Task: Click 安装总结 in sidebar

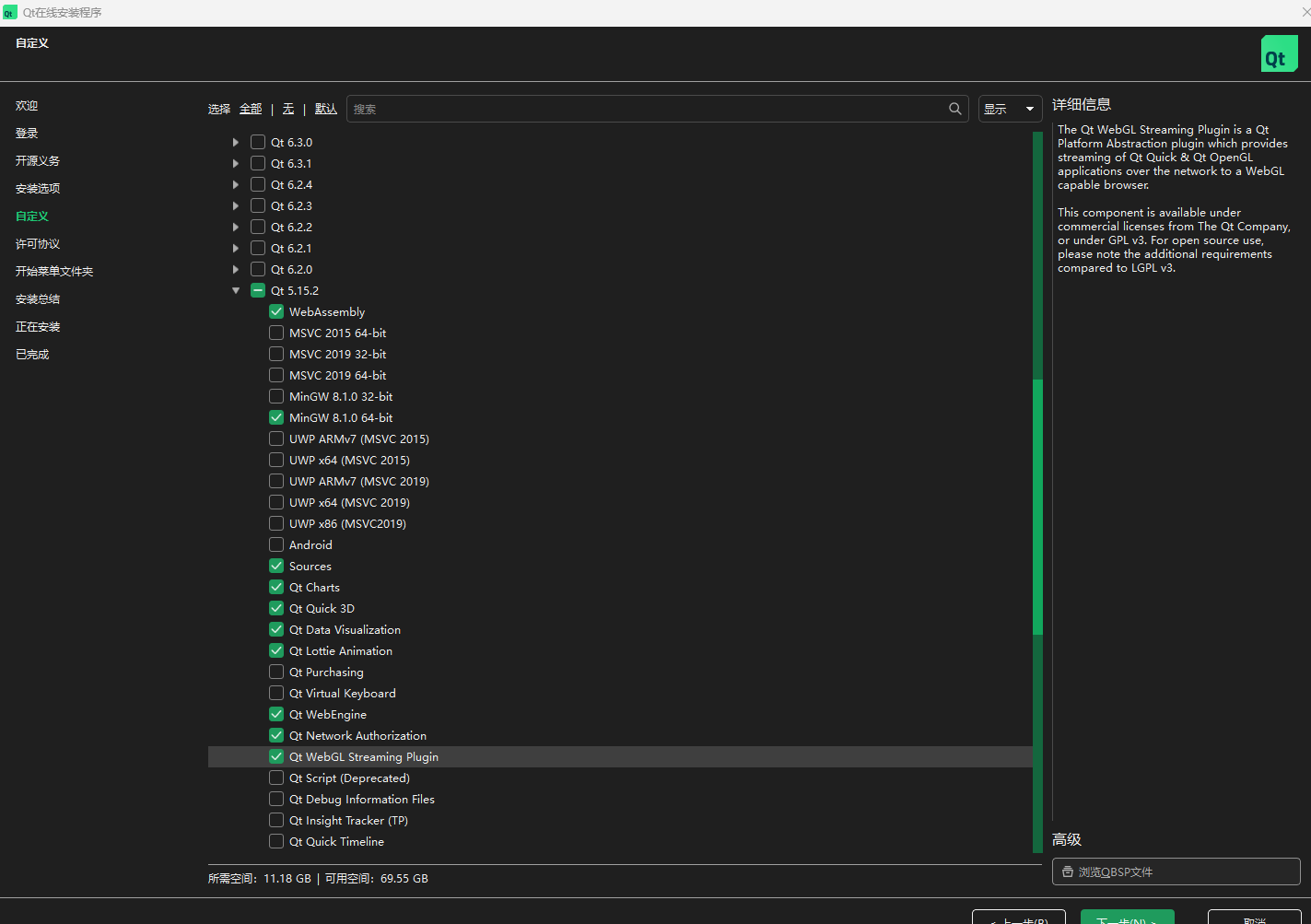Action: [x=38, y=299]
